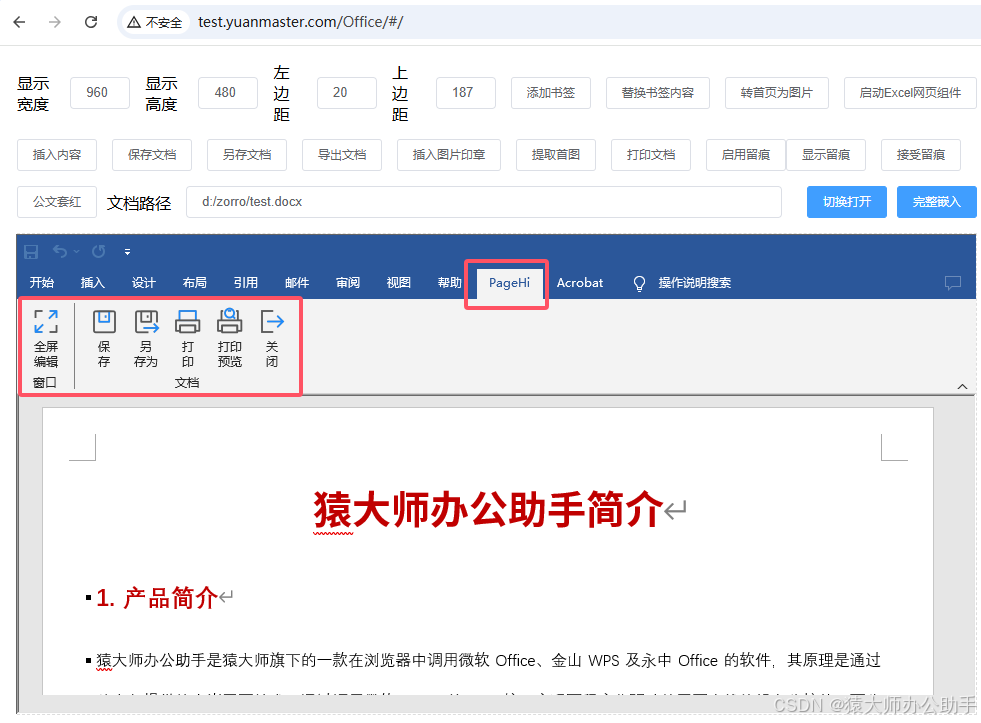Click the 文档路径 input field
The height and width of the screenshot is (723, 981).
pos(484,202)
